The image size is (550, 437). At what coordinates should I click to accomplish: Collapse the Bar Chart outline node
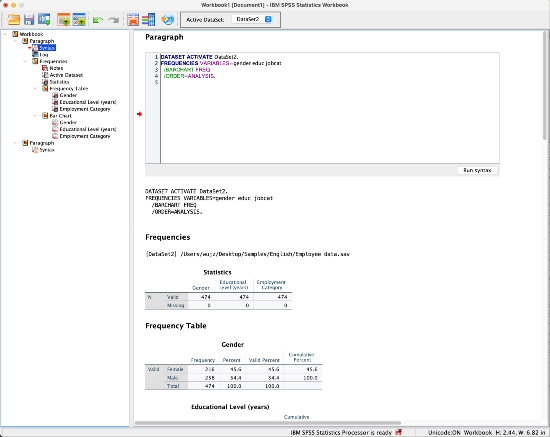click(x=35, y=116)
